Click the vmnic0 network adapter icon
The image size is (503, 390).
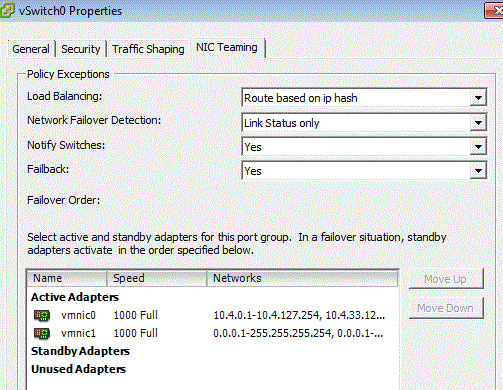click(42, 315)
